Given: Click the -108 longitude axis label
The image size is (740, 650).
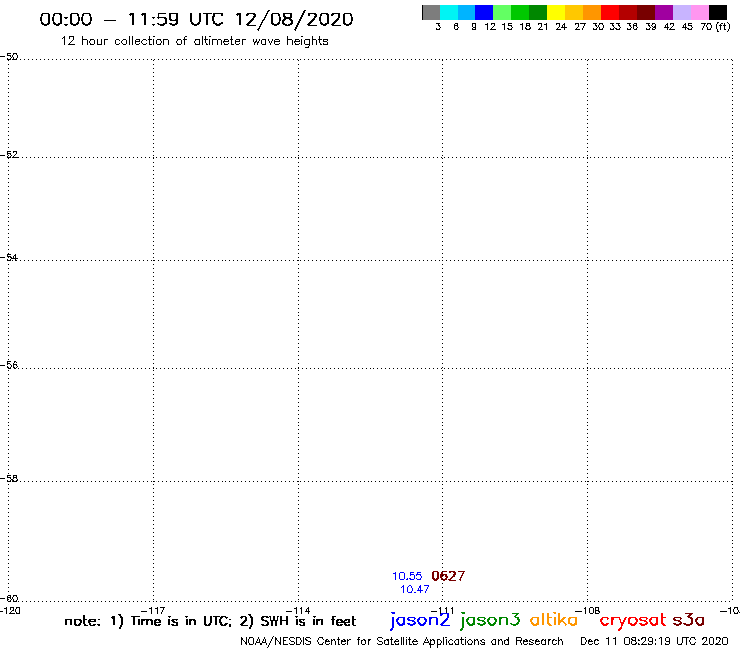Looking at the screenshot, I should (x=588, y=610).
